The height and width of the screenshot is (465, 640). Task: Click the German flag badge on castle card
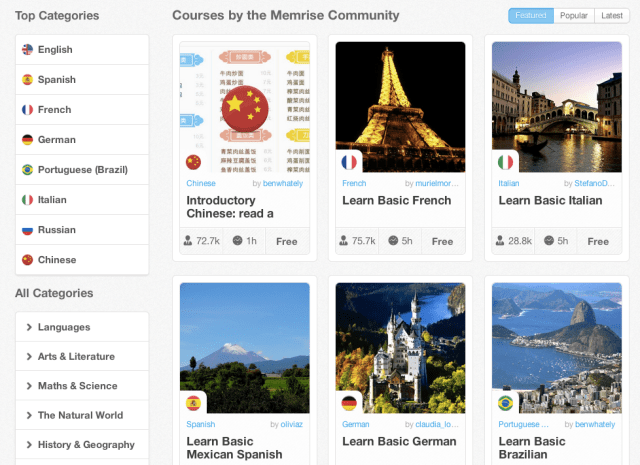click(349, 403)
